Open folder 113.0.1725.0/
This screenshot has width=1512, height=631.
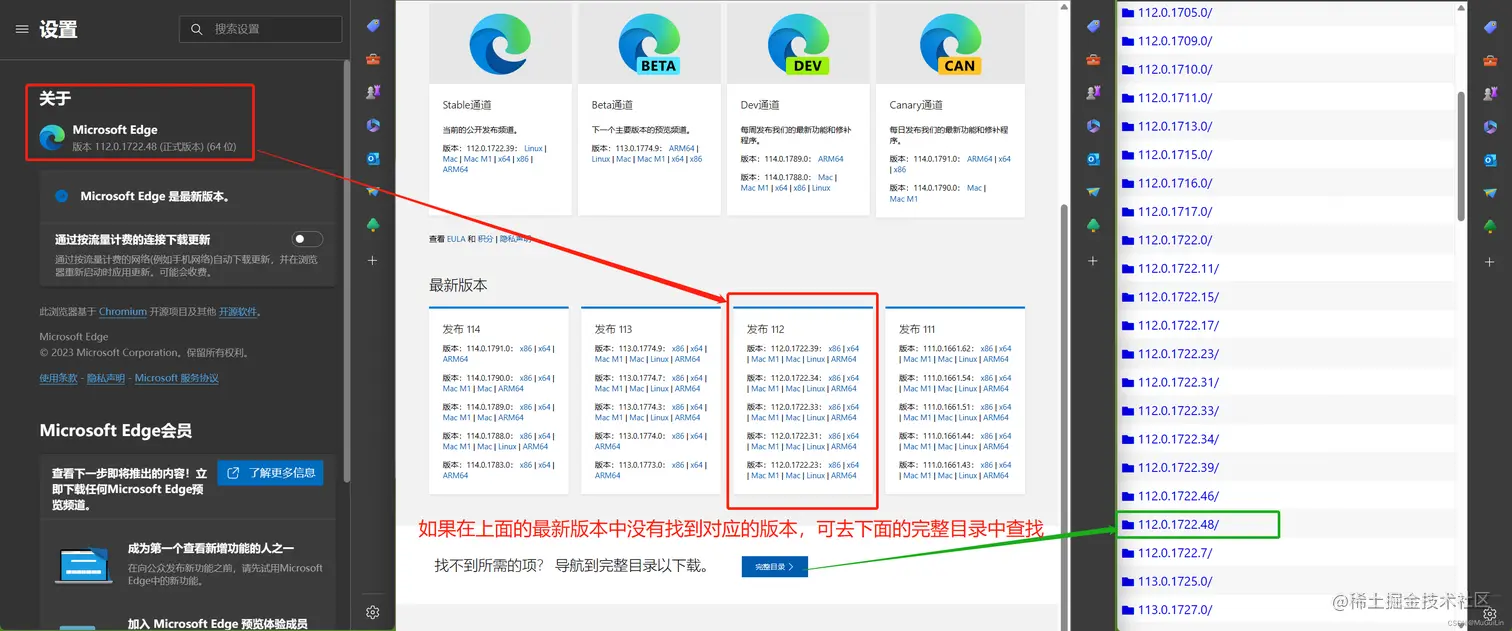pos(1174,582)
